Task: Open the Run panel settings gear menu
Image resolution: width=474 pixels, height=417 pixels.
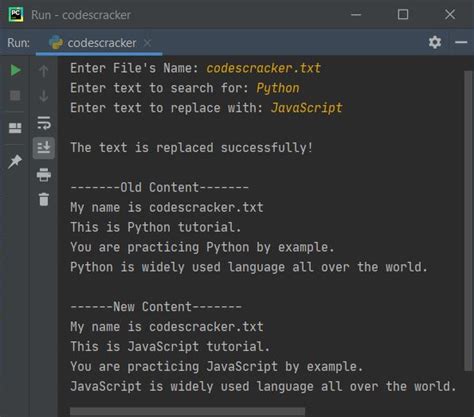Action: pos(435,42)
